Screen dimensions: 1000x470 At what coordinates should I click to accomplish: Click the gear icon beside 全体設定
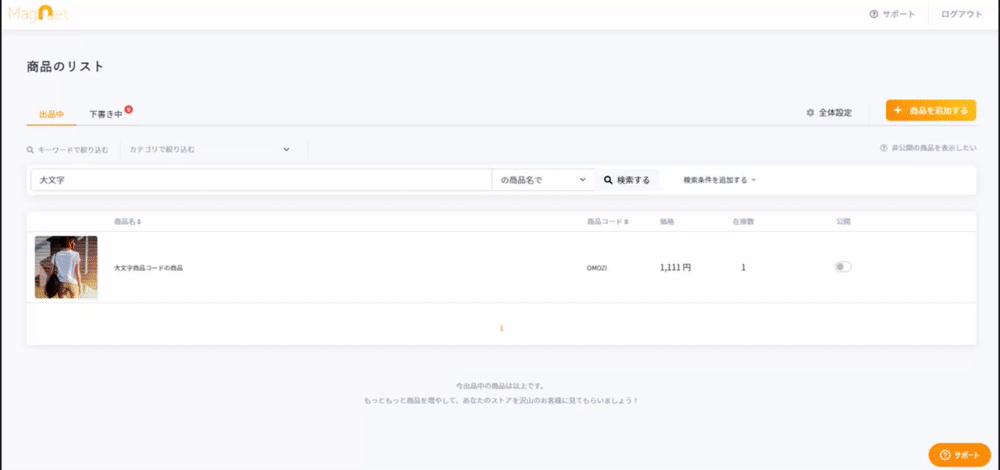[810, 112]
